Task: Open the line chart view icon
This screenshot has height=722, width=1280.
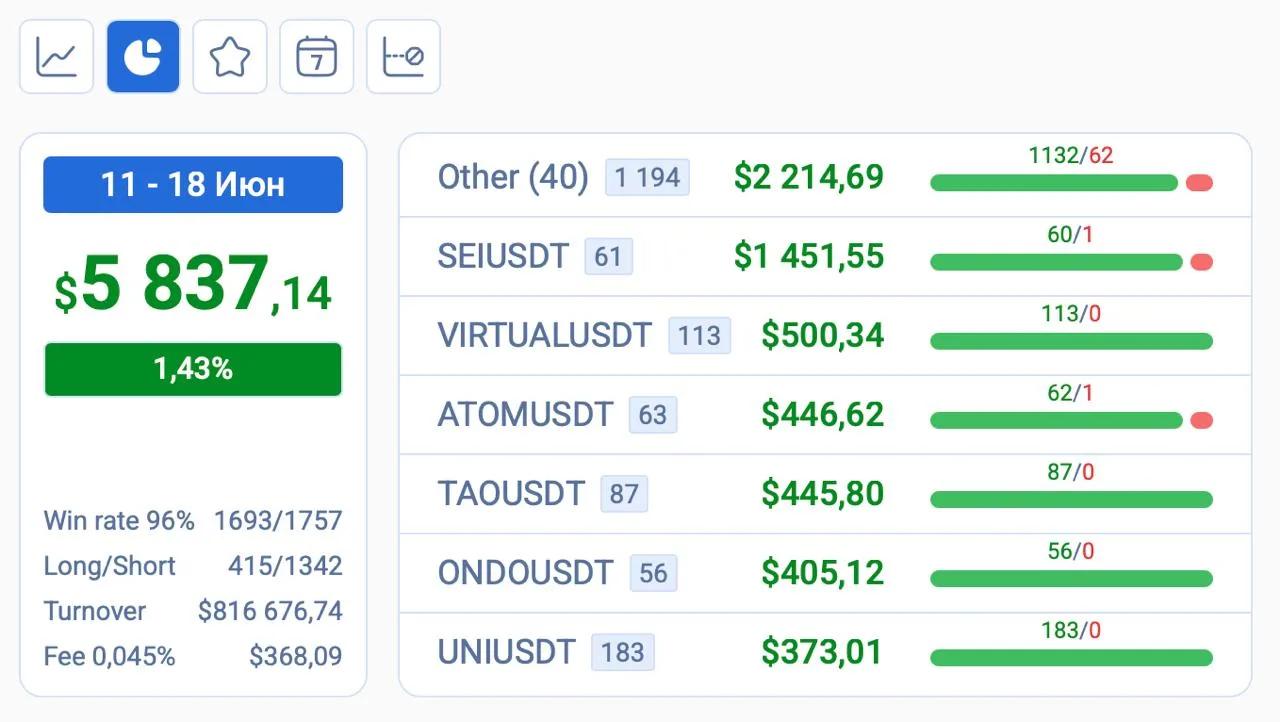Action: pyautogui.click(x=56, y=56)
